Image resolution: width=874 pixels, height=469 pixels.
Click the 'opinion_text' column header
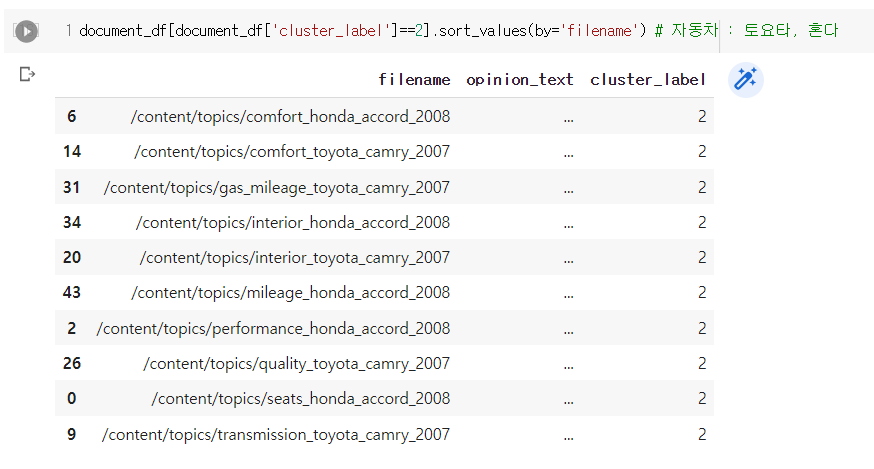tap(519, 80)
